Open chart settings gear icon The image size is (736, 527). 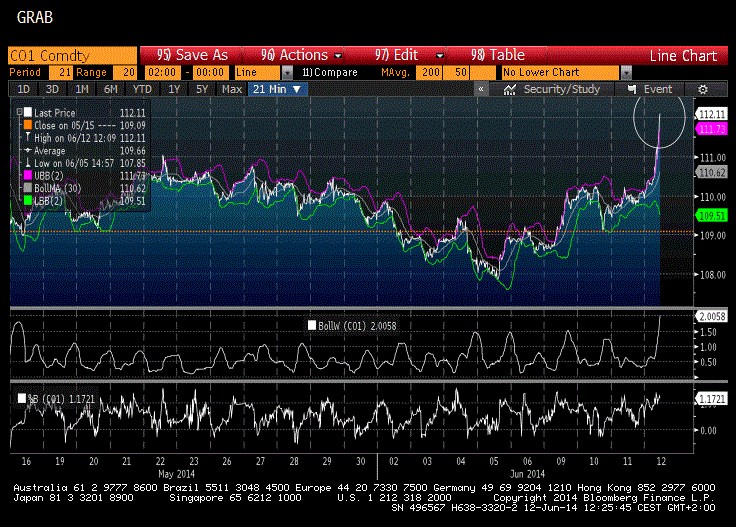(x=703, y=89)
